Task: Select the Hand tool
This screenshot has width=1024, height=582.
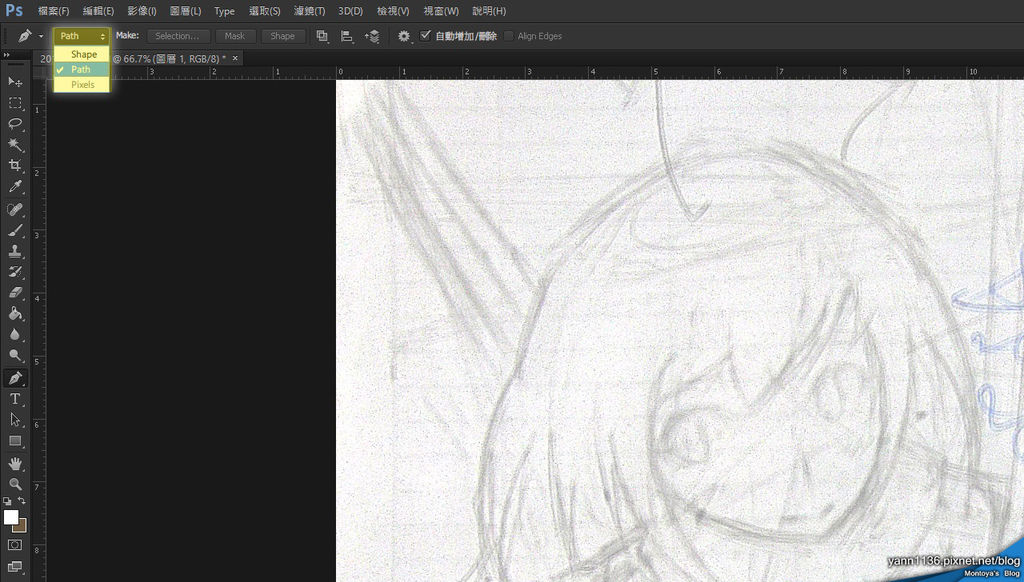Action: [15, 463]
